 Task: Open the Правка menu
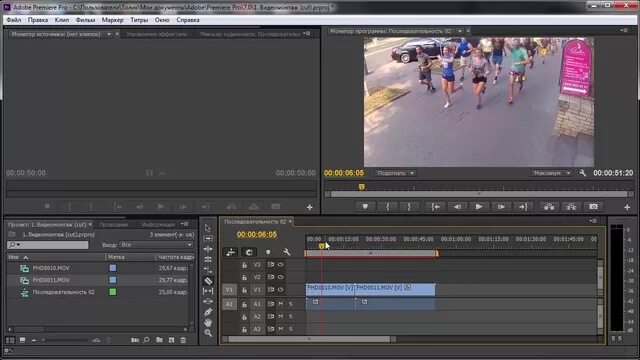tap(38, 20)
